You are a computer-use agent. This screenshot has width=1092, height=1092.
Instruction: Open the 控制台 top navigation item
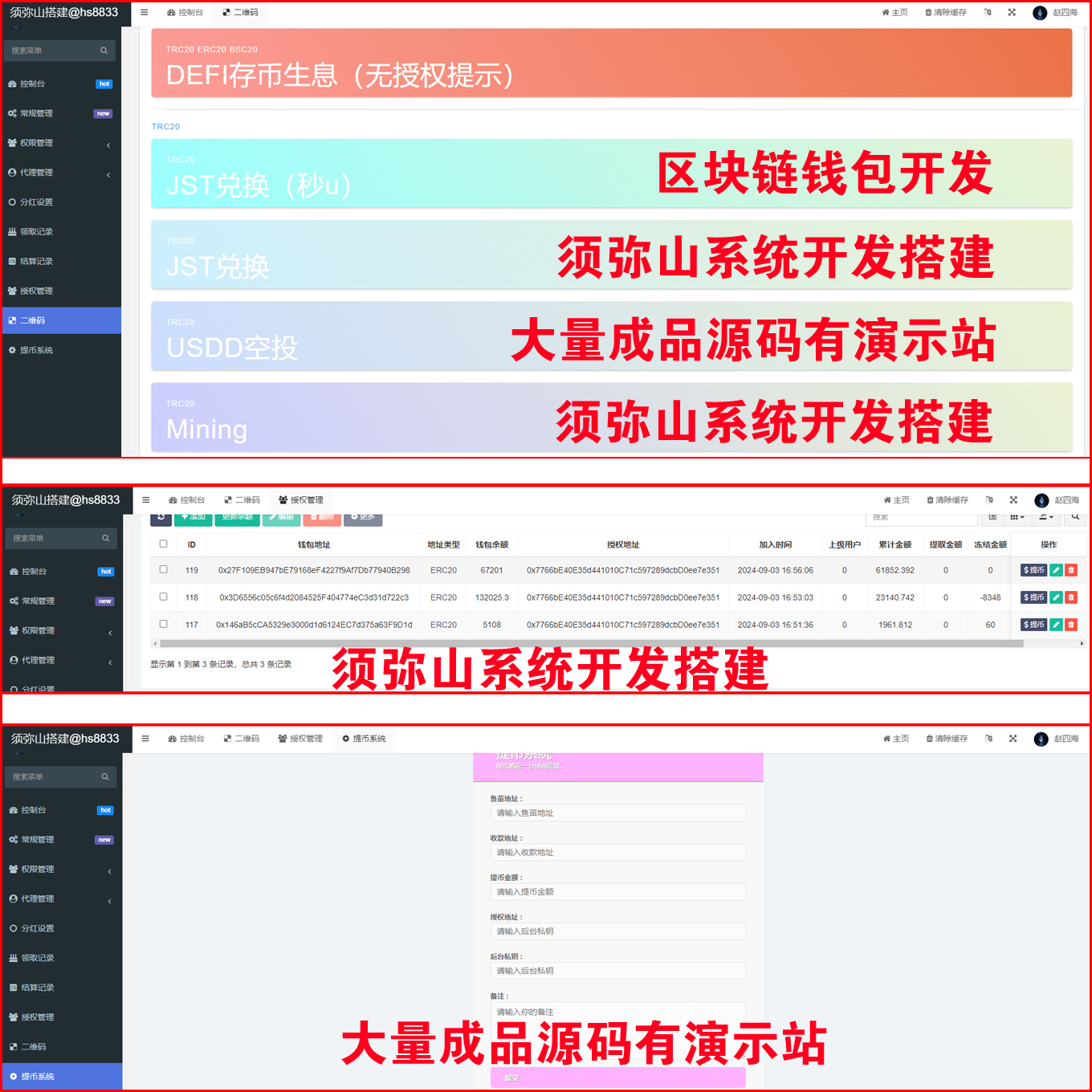[185, 12]
